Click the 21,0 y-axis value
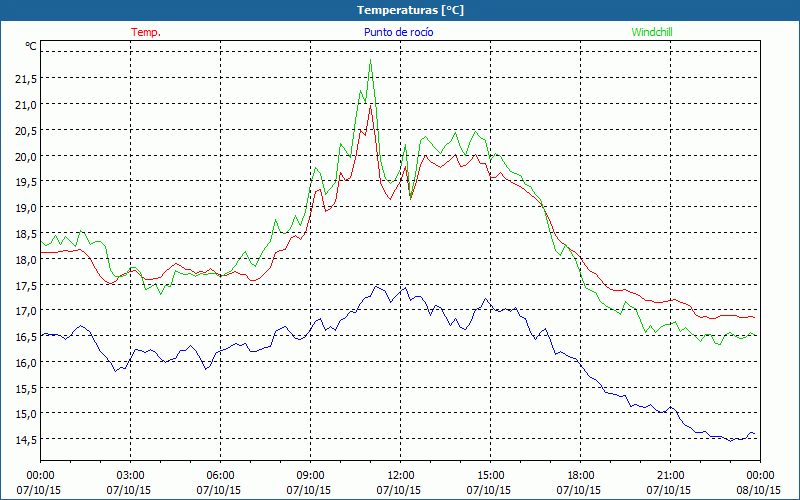This screenshot has height=500, width=800. click(x=26, y=105)
